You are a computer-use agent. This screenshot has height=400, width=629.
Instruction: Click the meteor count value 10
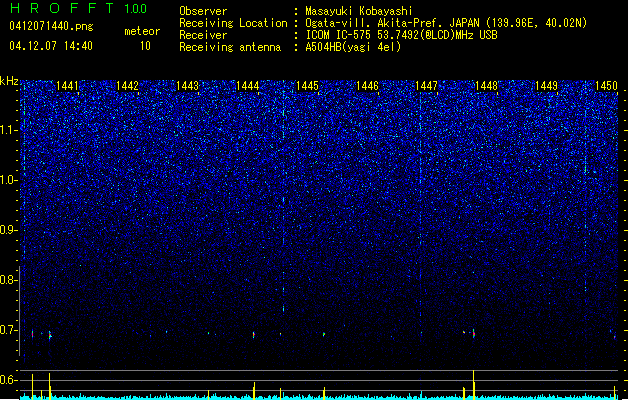[145, 46]
